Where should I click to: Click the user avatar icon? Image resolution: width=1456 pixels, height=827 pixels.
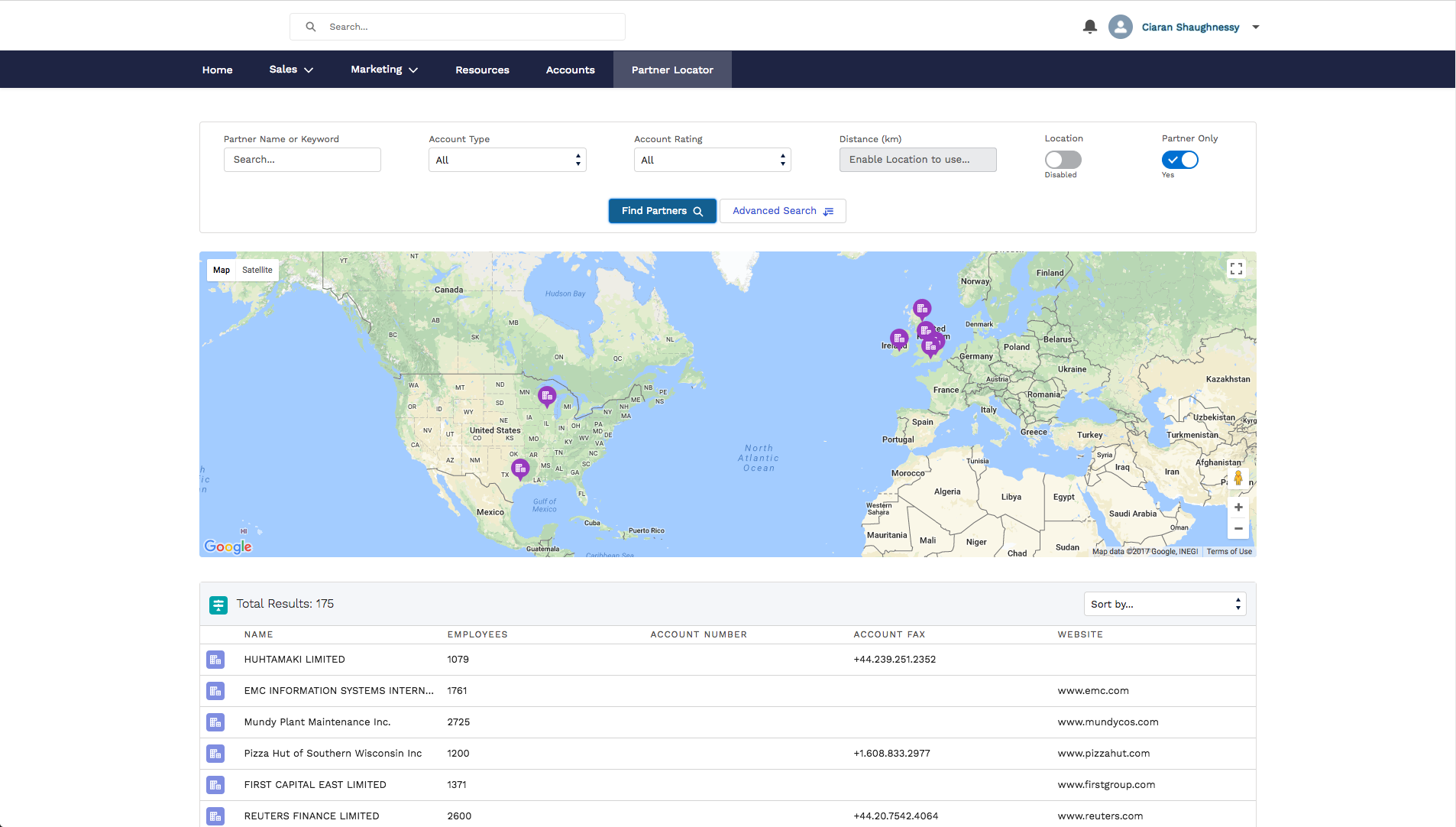[x=1120, y=27]
